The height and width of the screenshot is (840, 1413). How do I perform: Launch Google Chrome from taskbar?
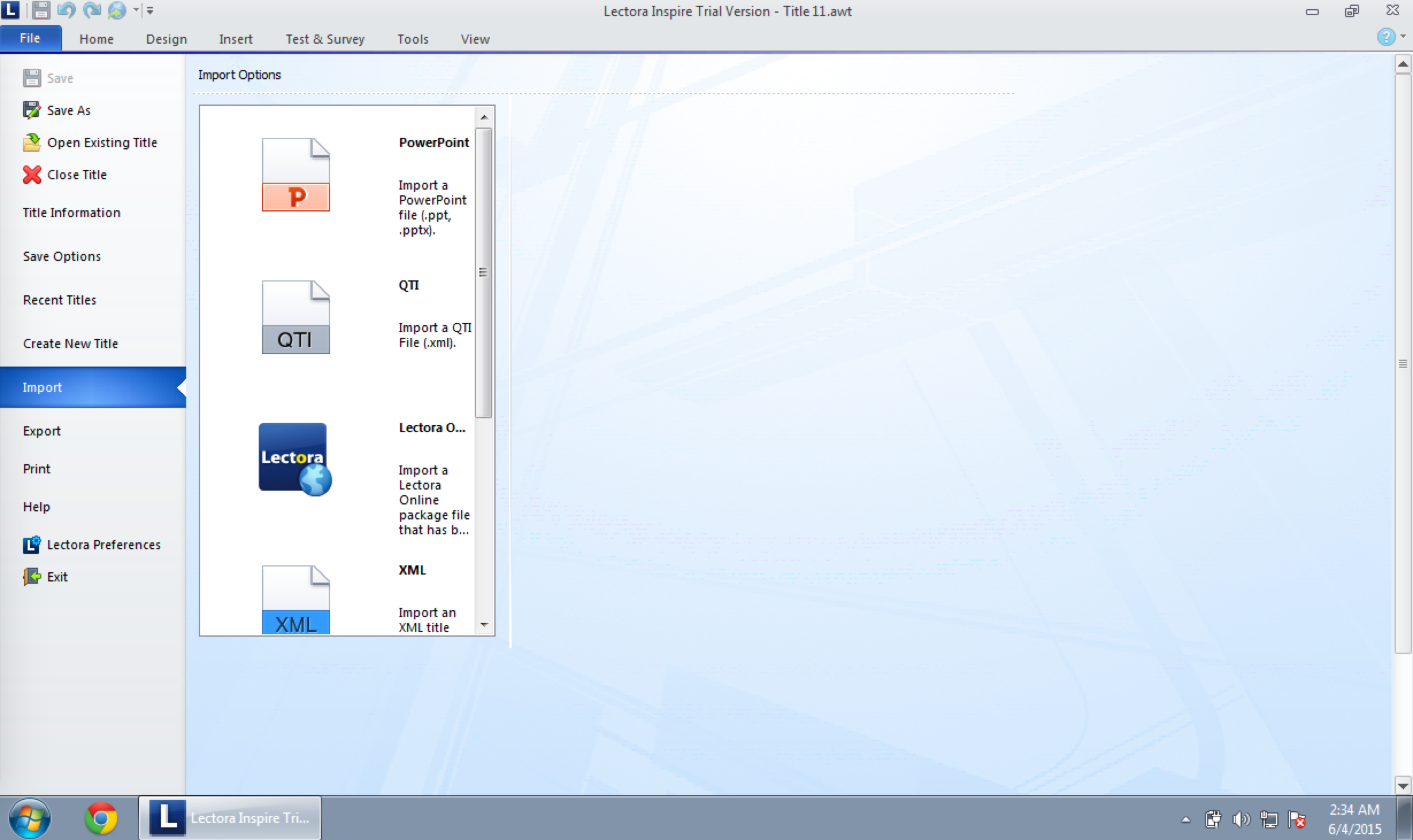click(101, 818)
